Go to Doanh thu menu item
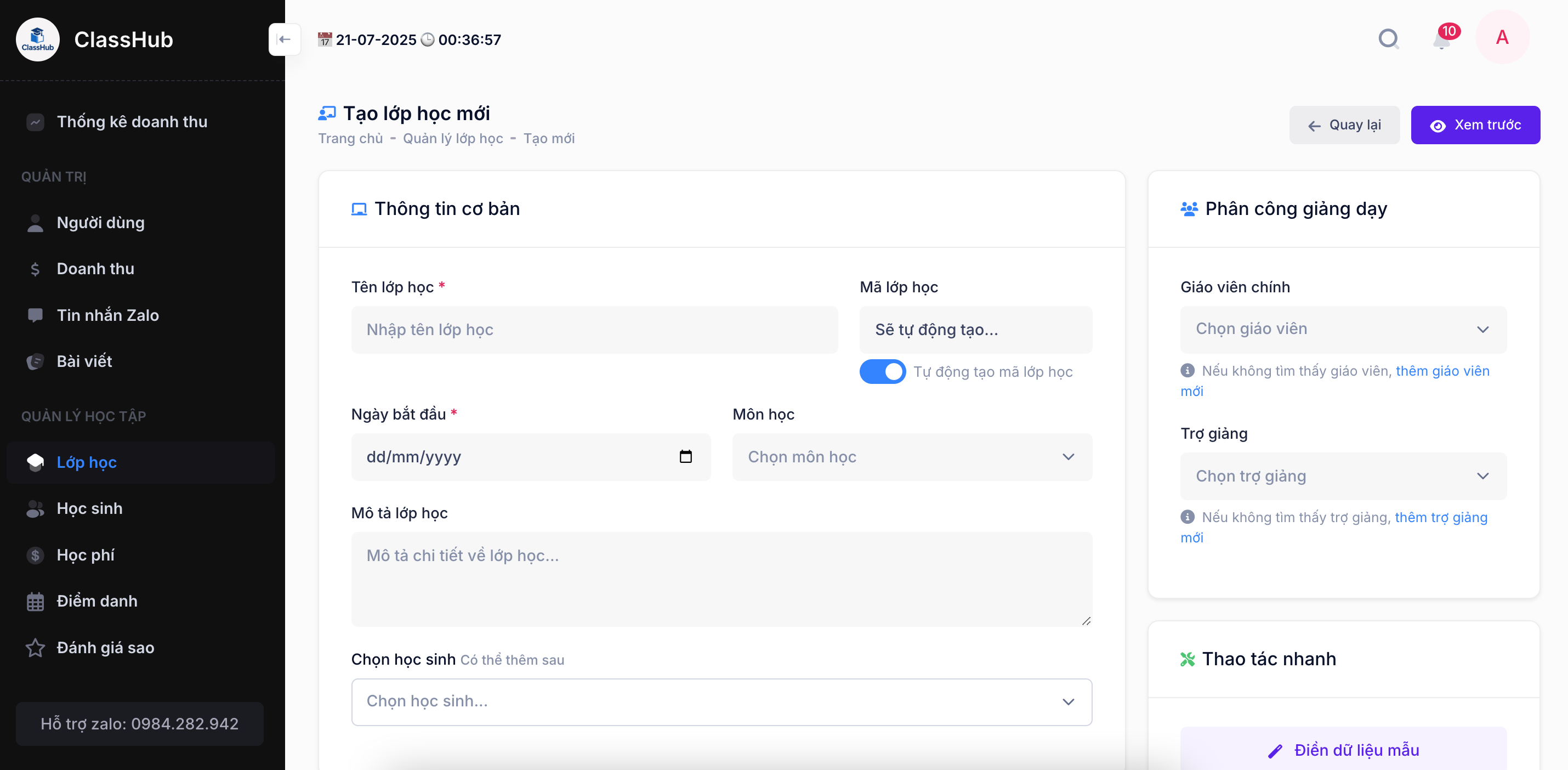 tap(140, 269)
